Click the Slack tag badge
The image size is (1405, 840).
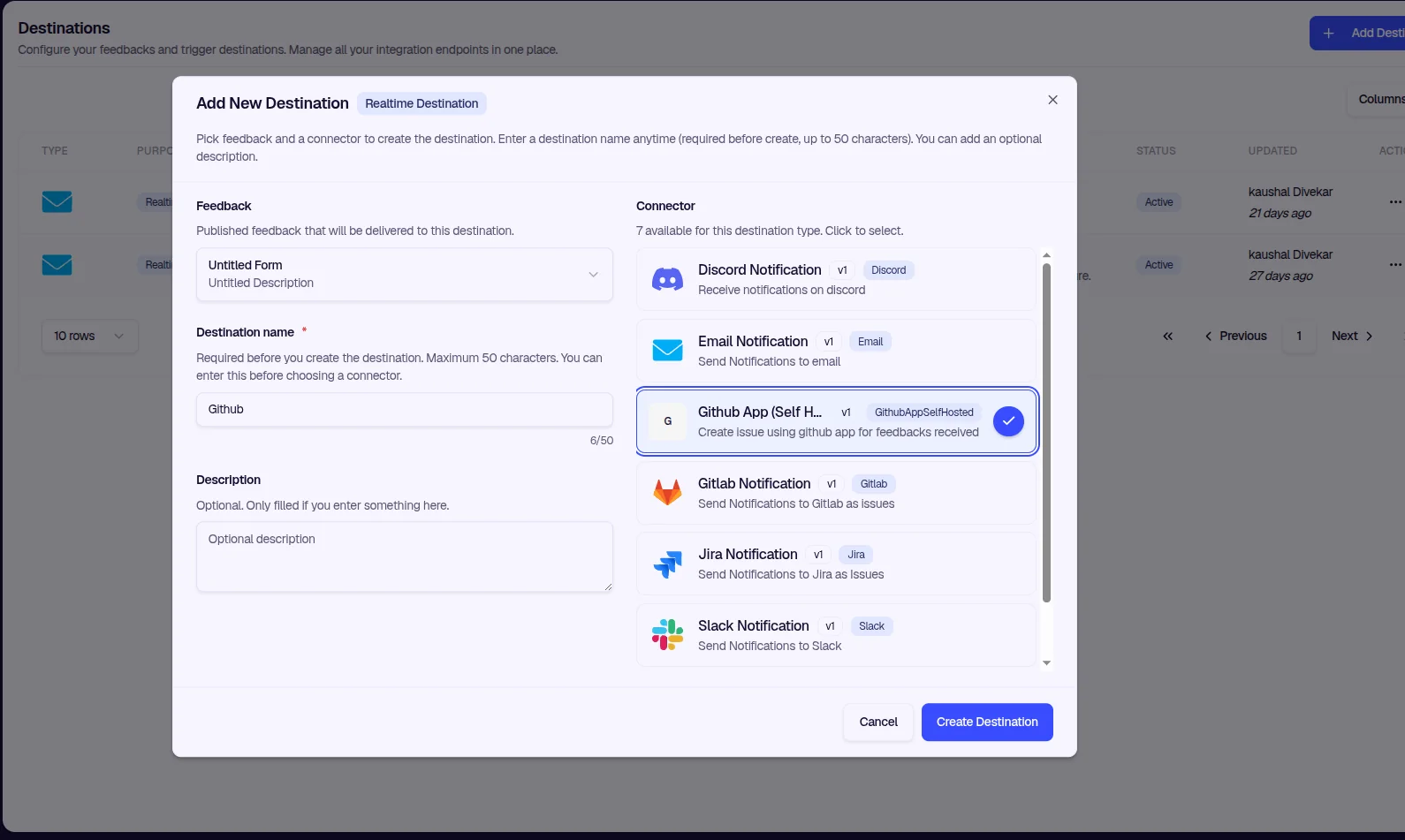tap(871, 626)
